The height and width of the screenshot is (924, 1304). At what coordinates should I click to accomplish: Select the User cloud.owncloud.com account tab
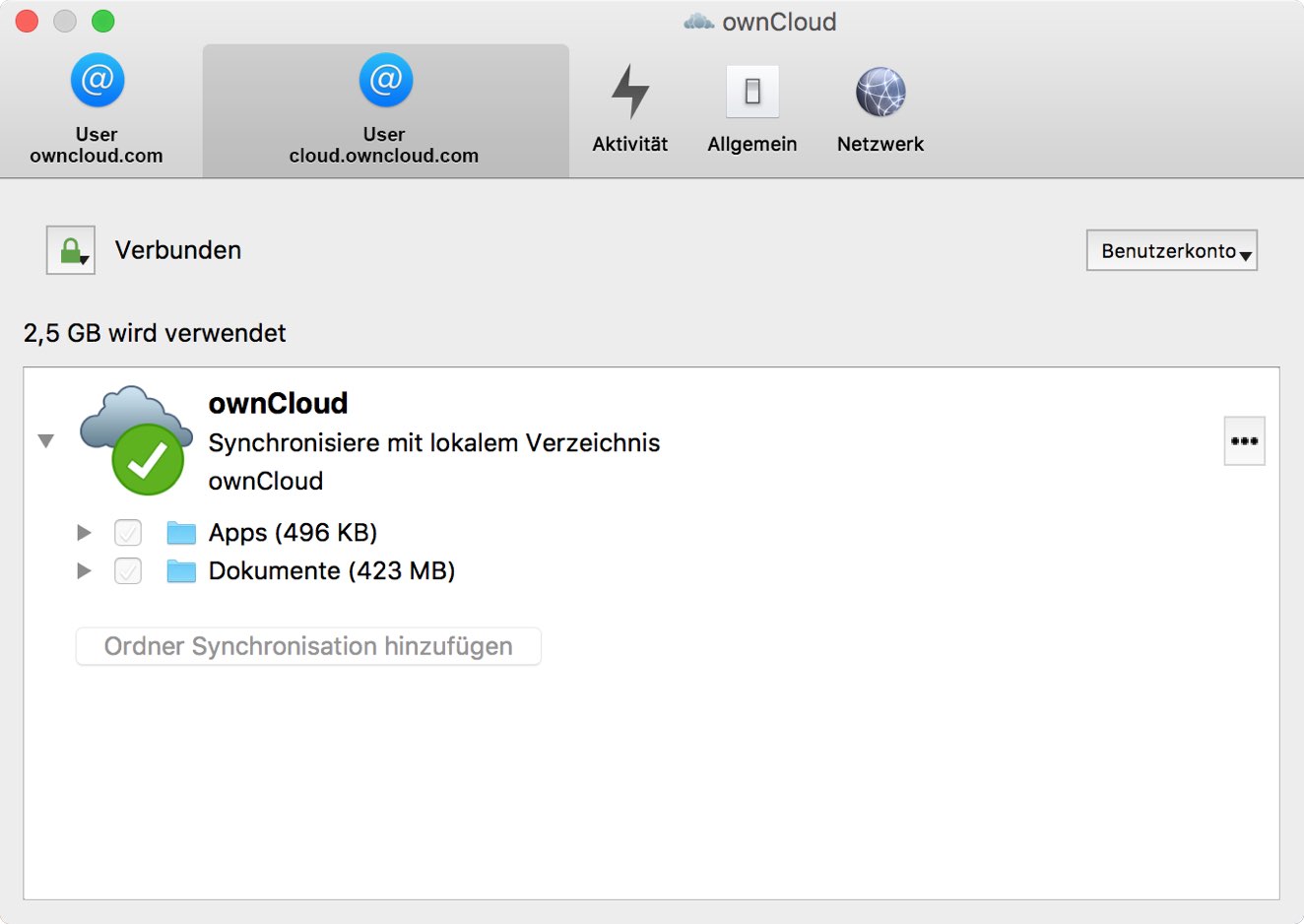coord(385,110)
